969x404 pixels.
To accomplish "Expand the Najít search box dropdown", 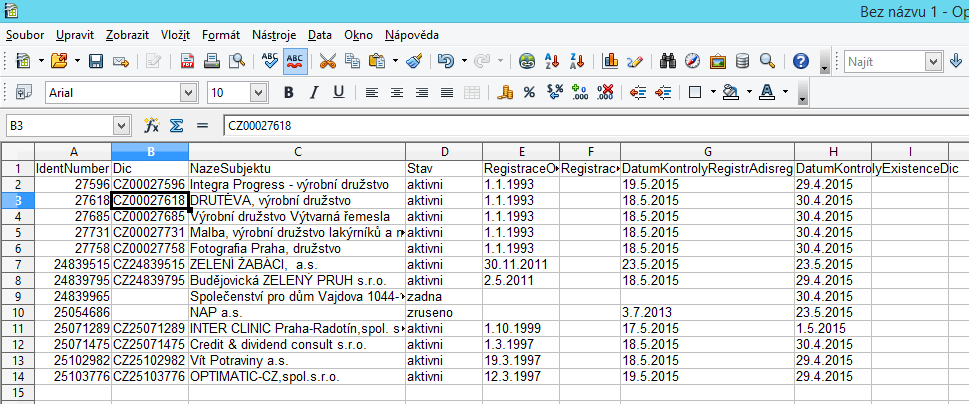I will click(933, 61).
